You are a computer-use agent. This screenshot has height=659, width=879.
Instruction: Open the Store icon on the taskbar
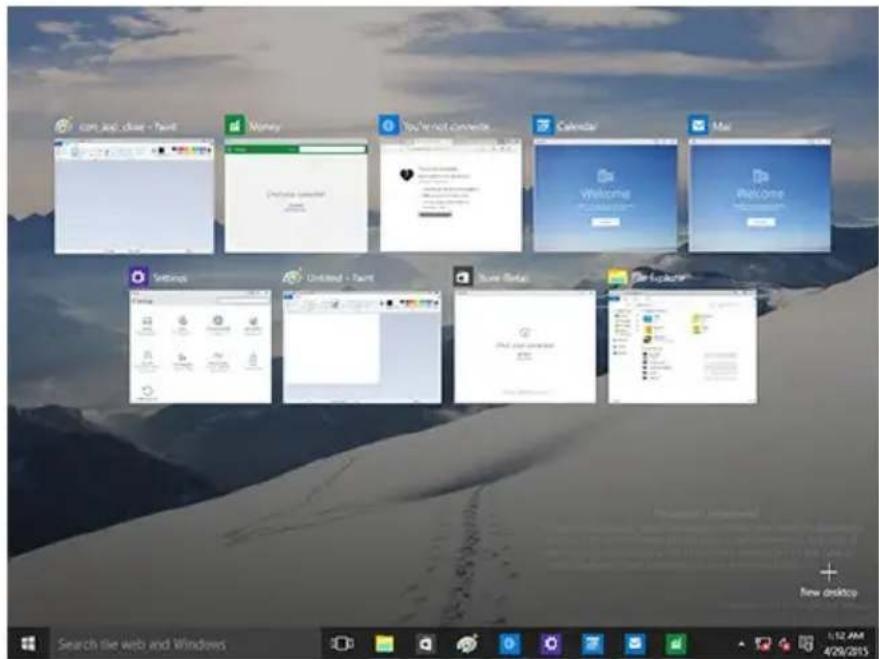click(x=425, y=644)
